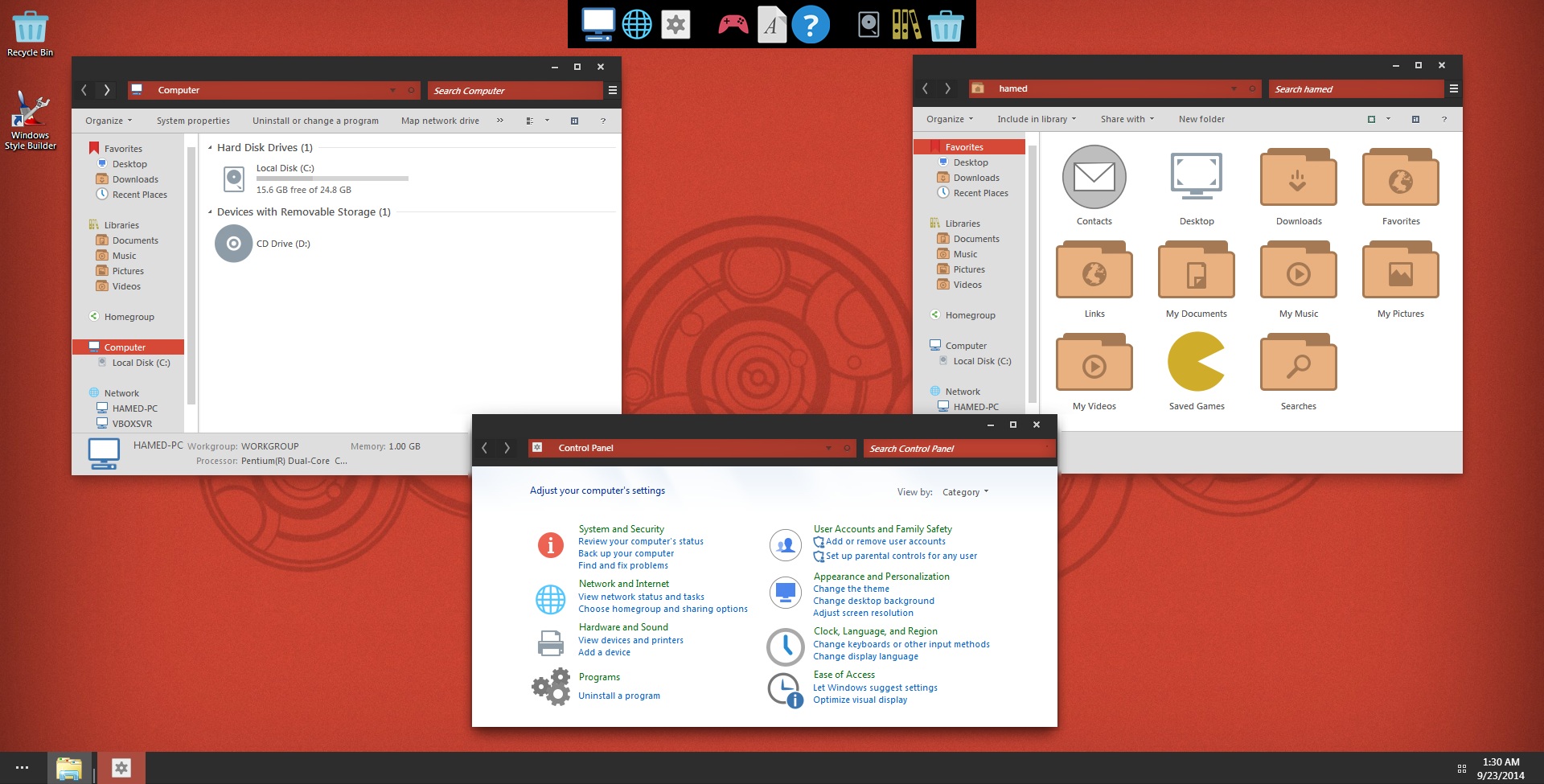The height and width of the screenshot is (784, 1544).
Task: Click the Search Computer input field
Action: 515,91
